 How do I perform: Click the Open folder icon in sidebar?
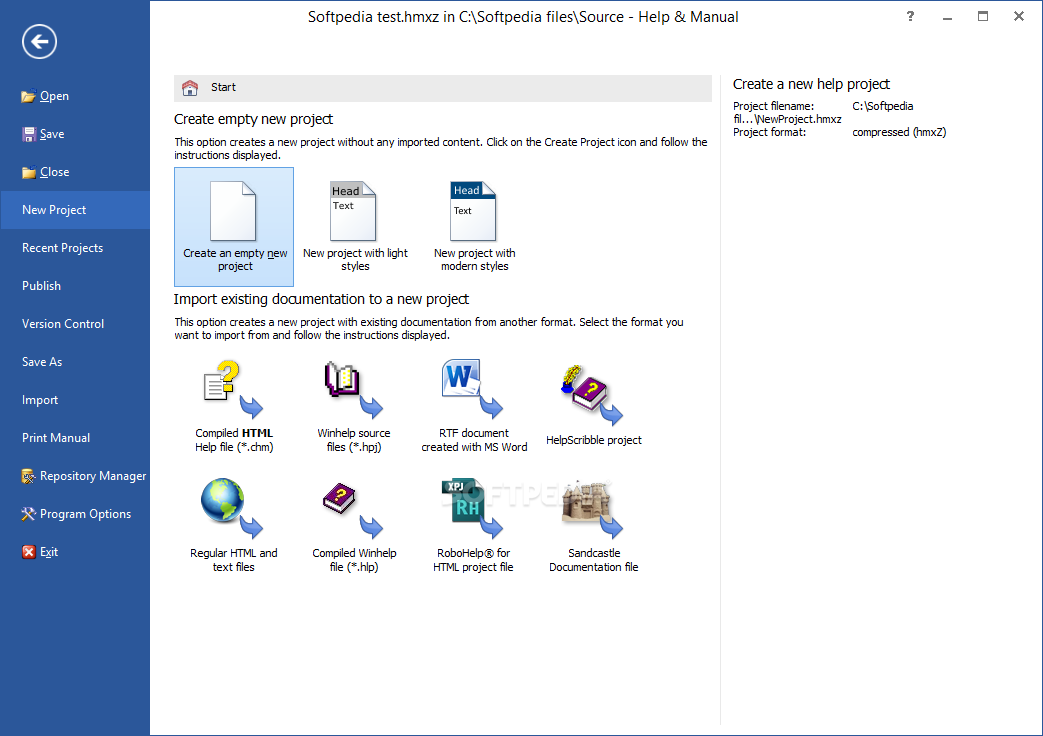click(28, 96)
